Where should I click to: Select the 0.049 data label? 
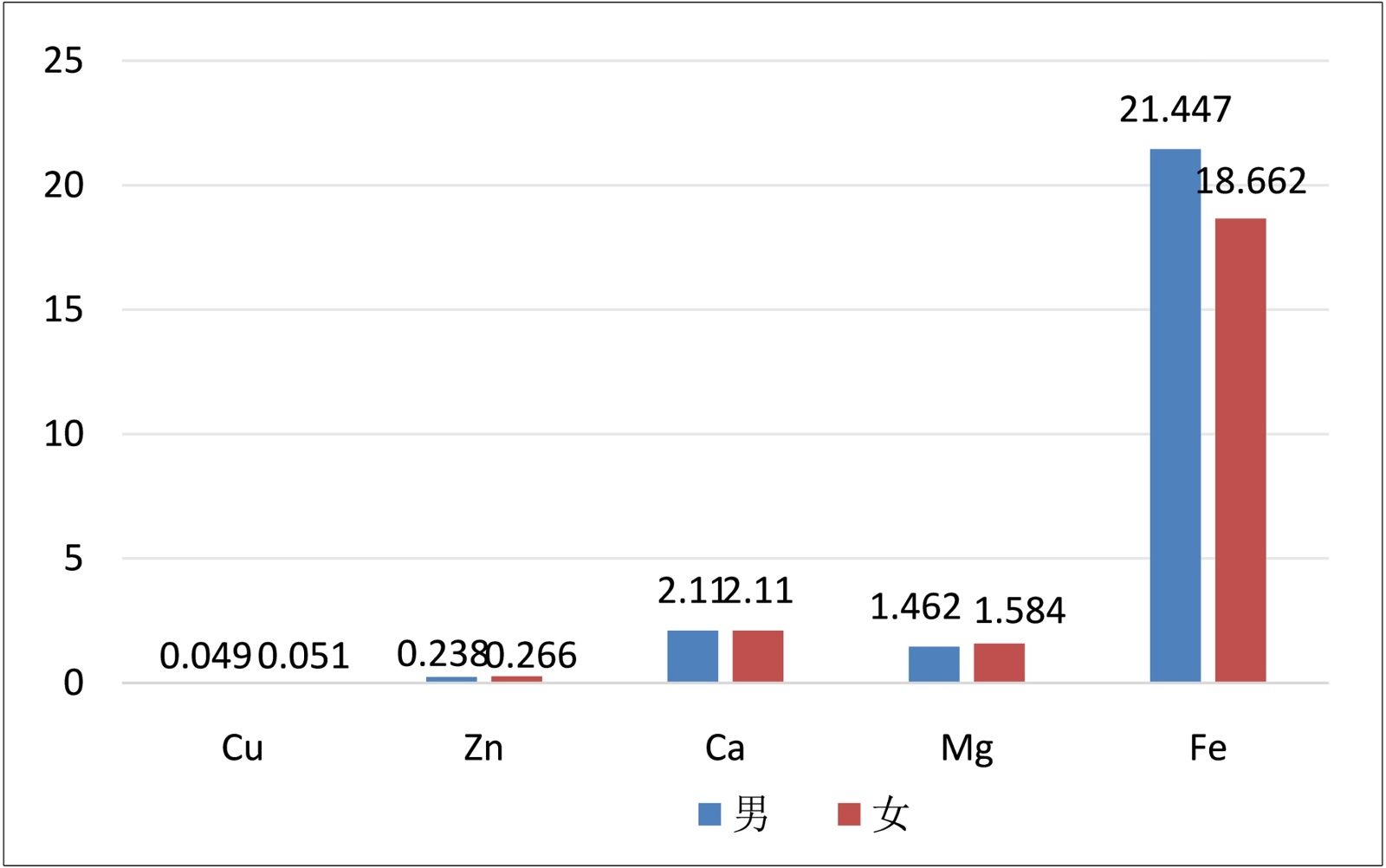pyautogui.click(x=206, y=657)
